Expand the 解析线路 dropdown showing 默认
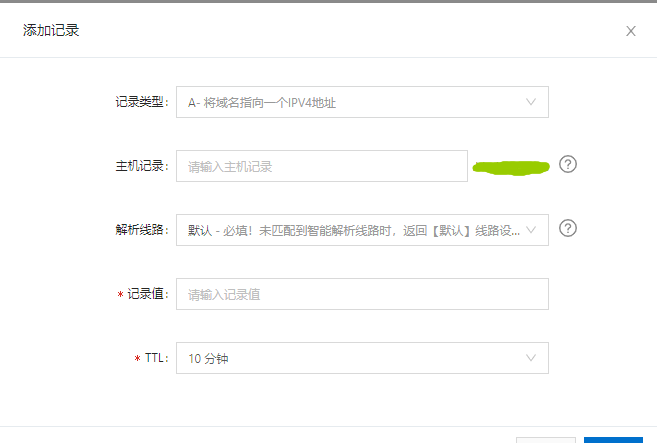 (x=362, y=230)
